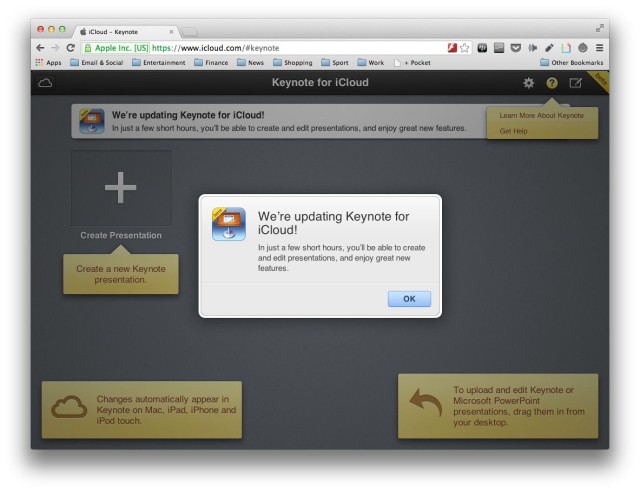This screenshot has height=492, width=640.
Task: Open the Sport bookmarks folder
Action: click(x=335, y=62)
